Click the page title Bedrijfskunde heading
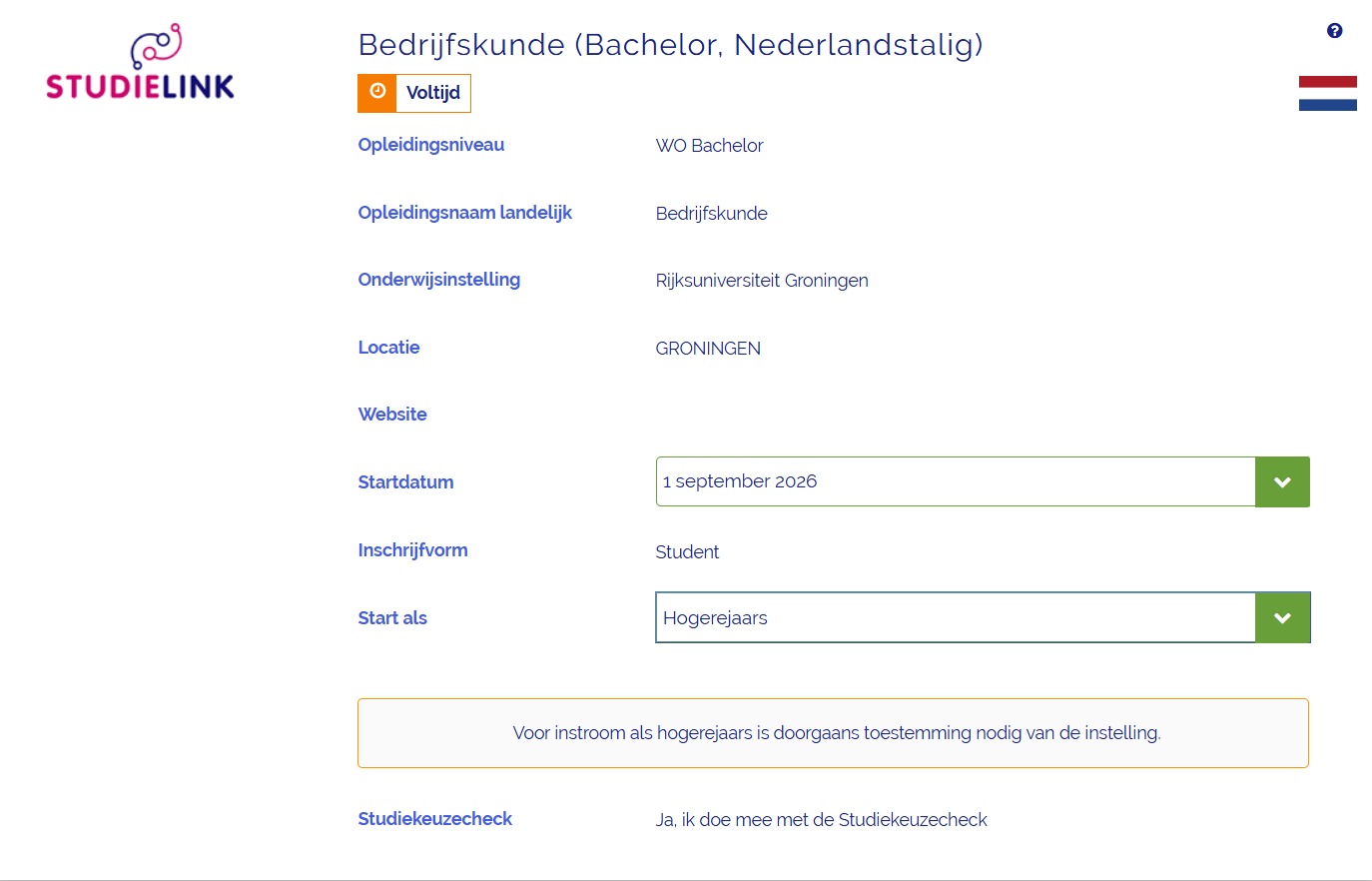 coord(671,45)
